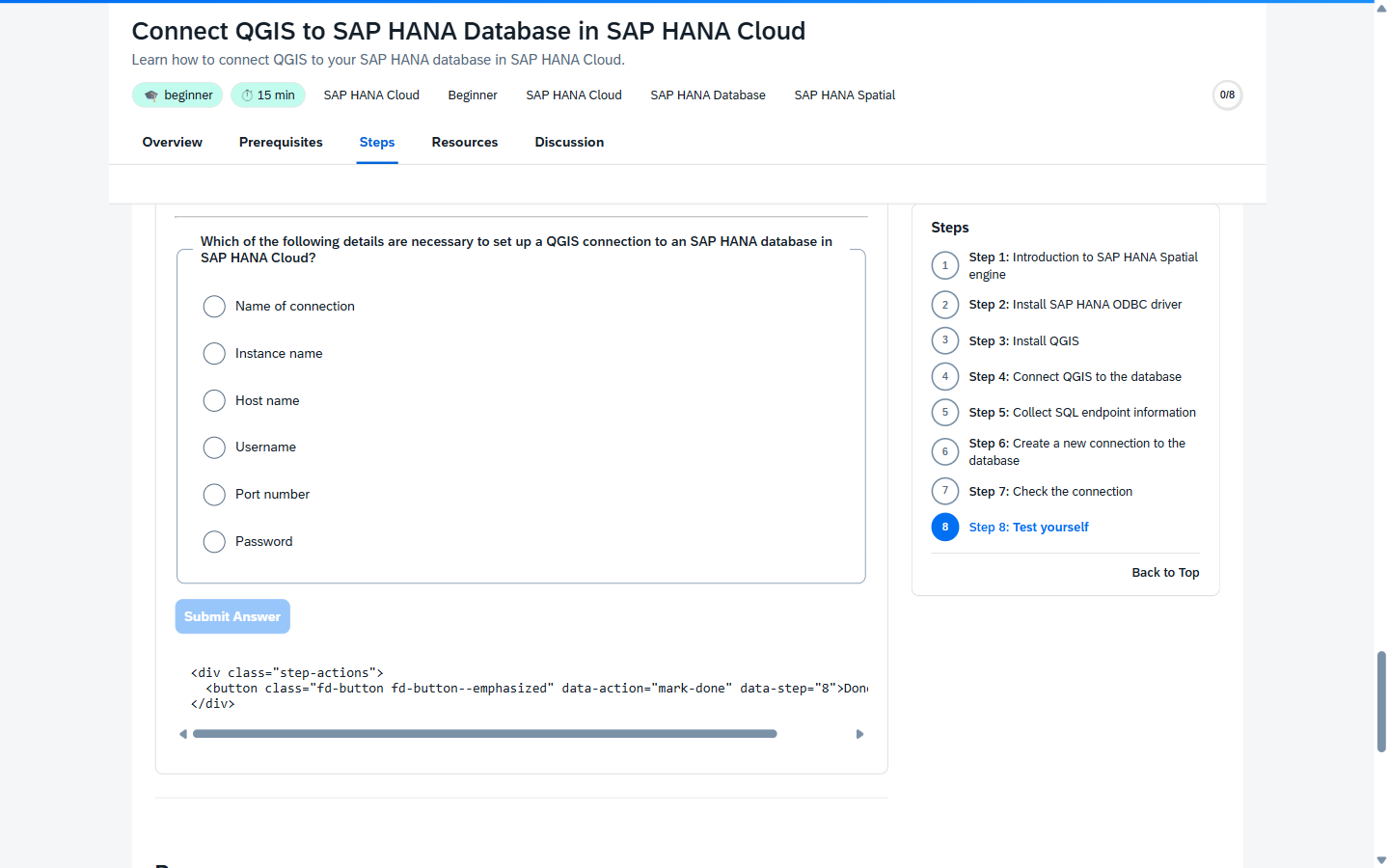Click step 2 circle icon in Steps panel
The width and height of the screenshot is (1389, 868).
[945, 305]
